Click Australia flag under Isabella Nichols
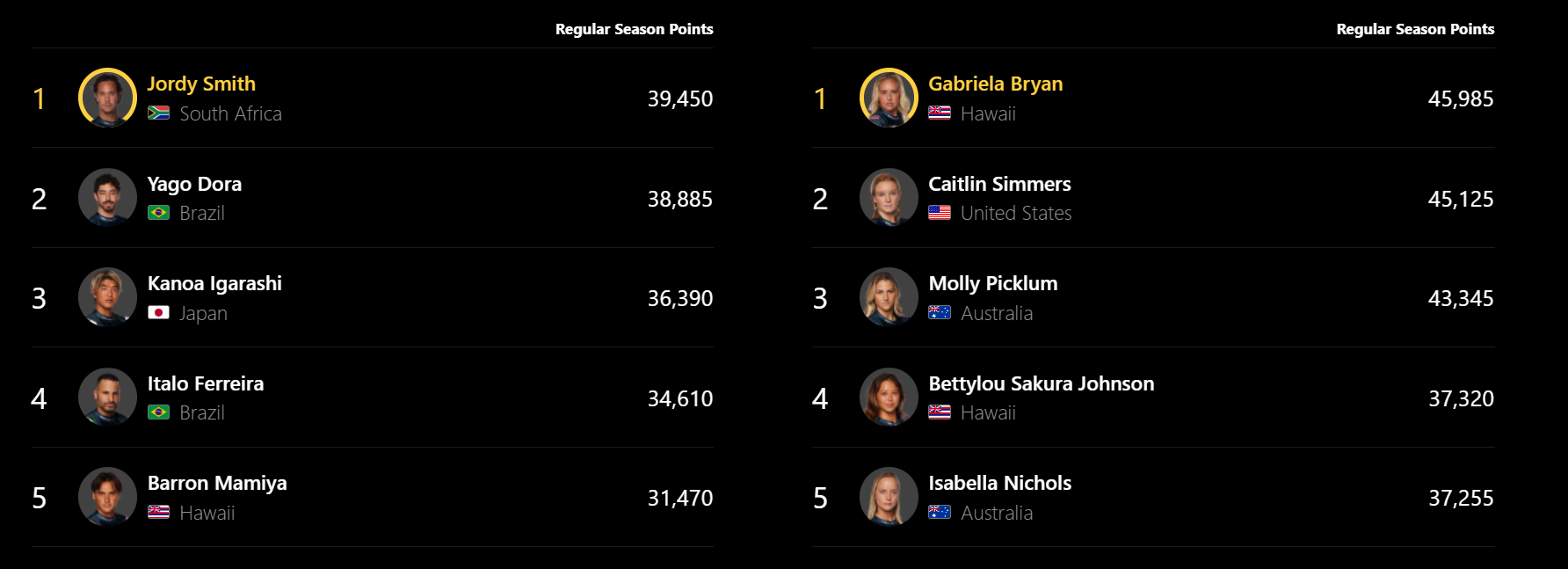 click(x=940, y=512)
